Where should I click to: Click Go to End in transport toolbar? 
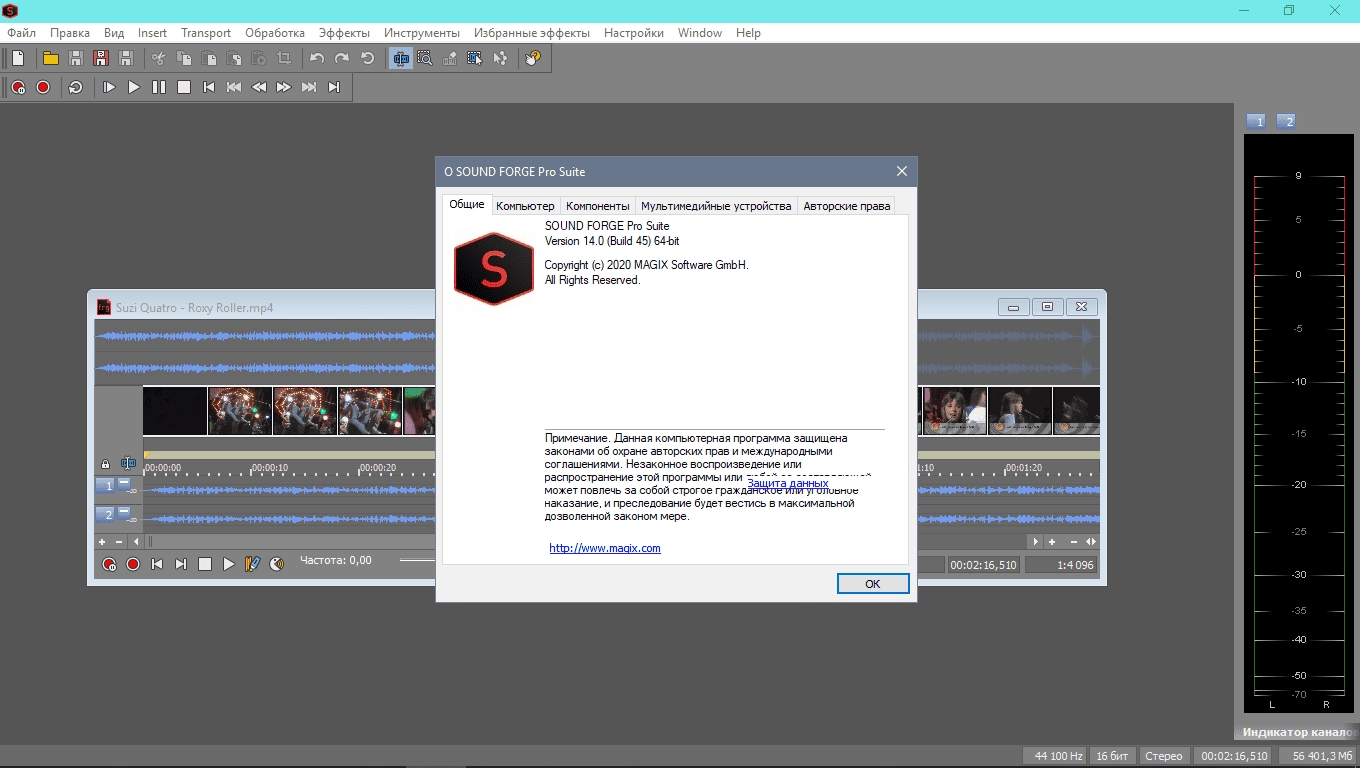[334, 87]
